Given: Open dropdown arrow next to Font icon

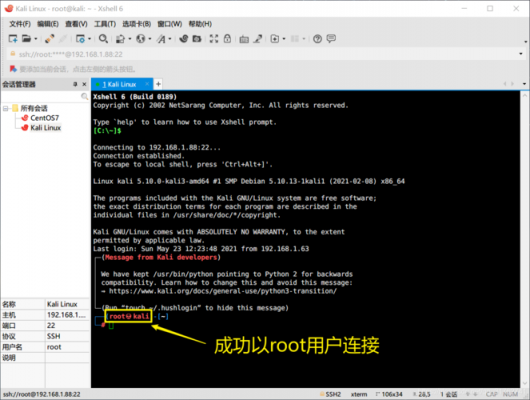Looking at the screenshot, I should pos(170,39).
